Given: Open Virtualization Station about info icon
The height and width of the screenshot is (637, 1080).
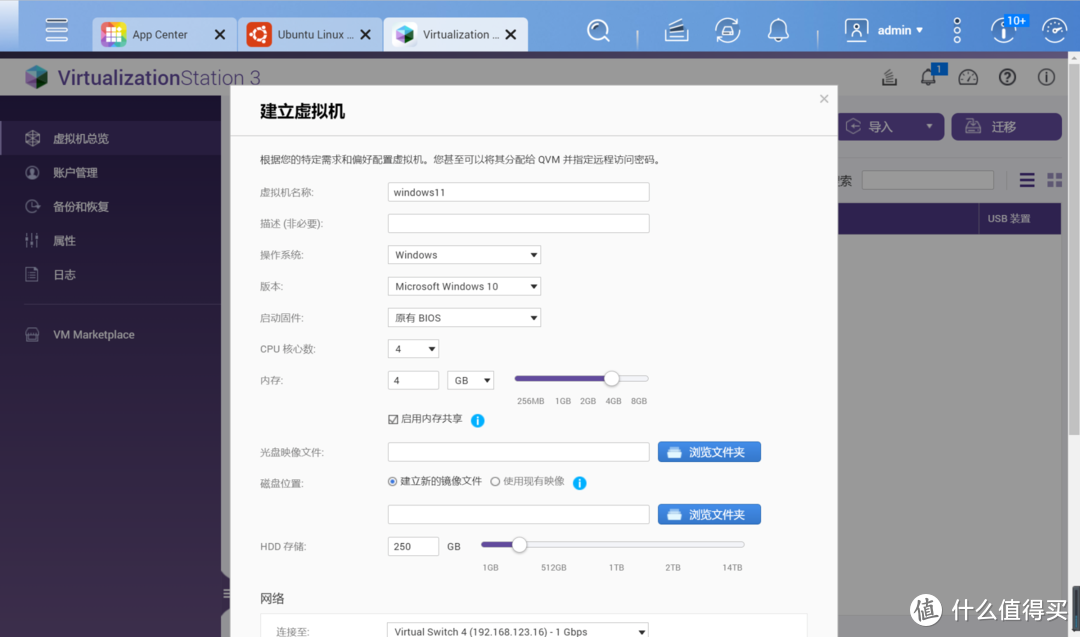Looking at the screenshot, I should pyautogui.click(x=1046, y=77).
